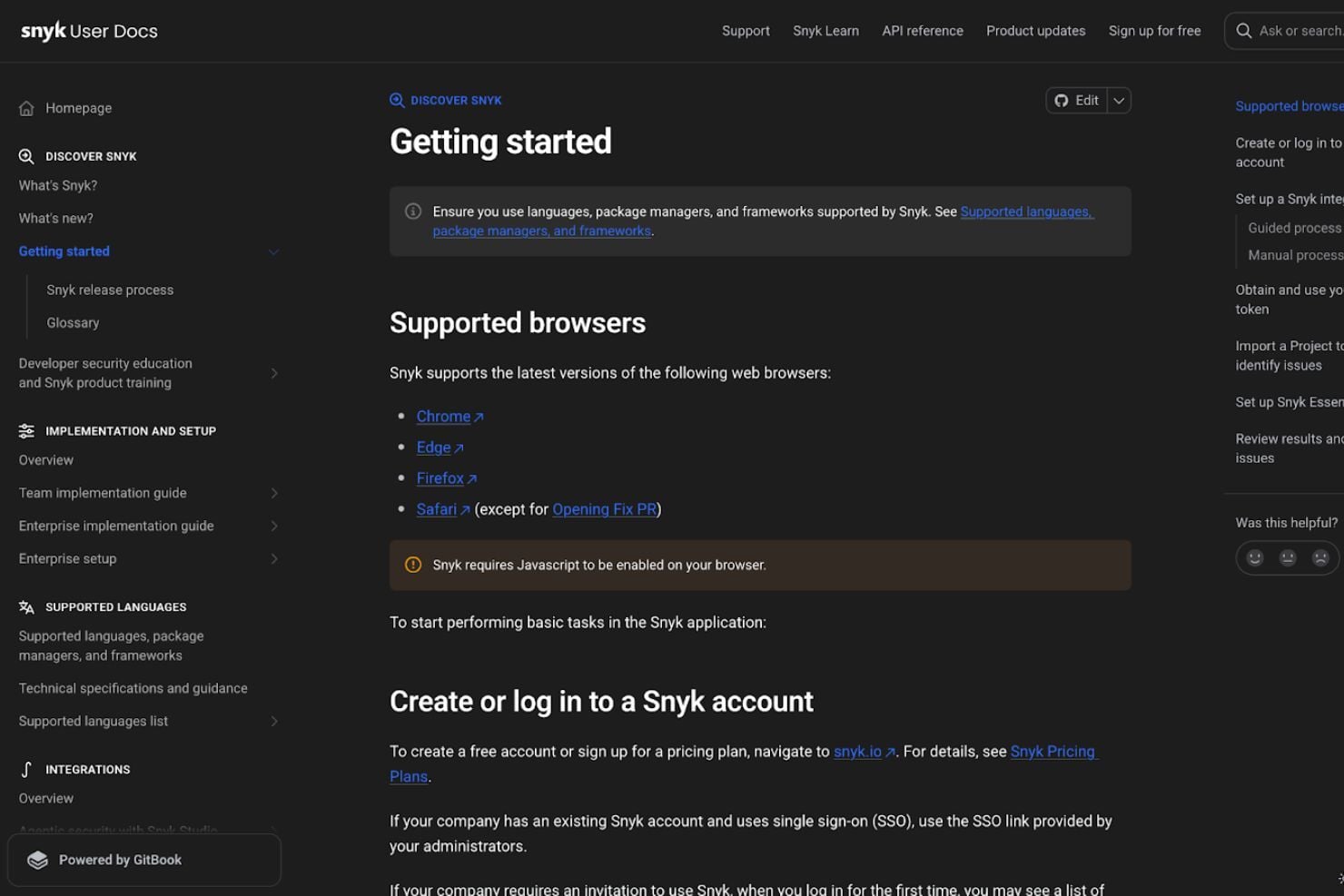Open the Support menu item

pos(746,31)
